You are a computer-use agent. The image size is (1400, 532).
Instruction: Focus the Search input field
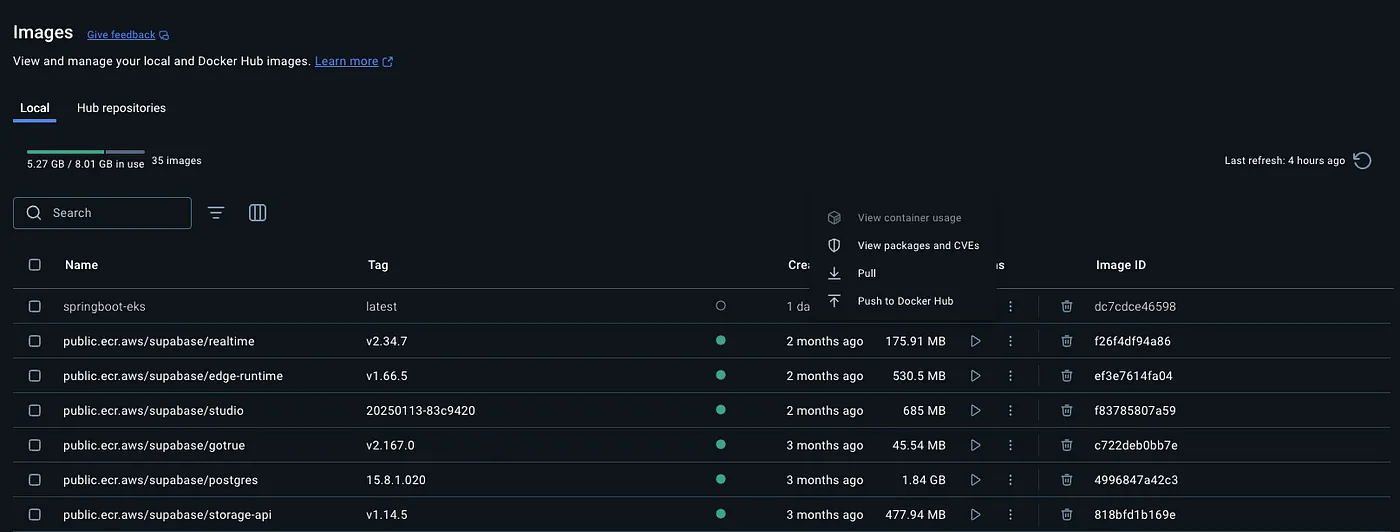tap(102, 213)
